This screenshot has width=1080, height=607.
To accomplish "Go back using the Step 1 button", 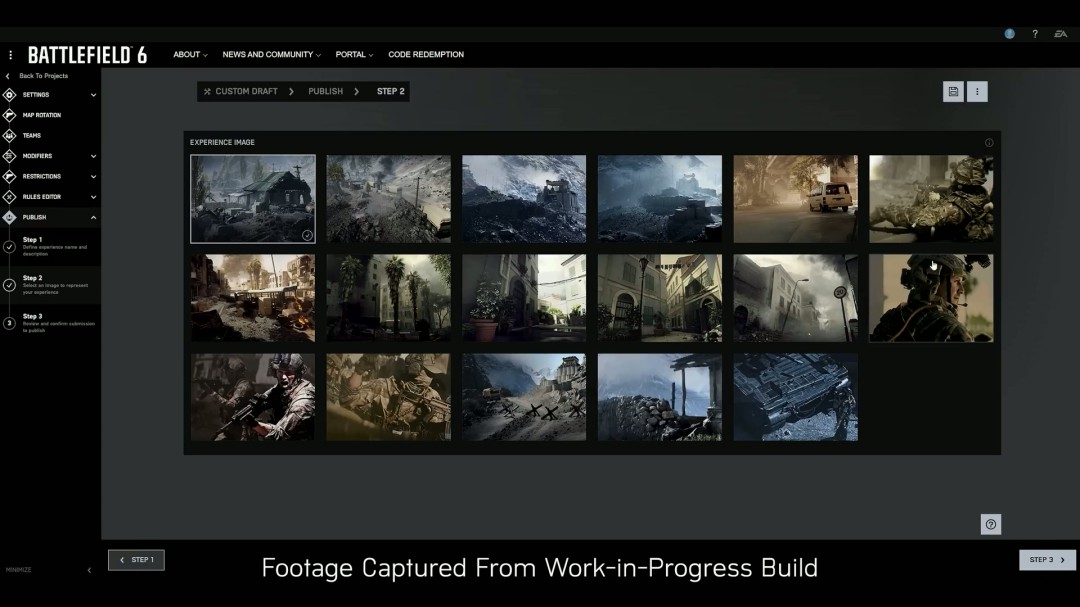I will click(x=136, y=560).
